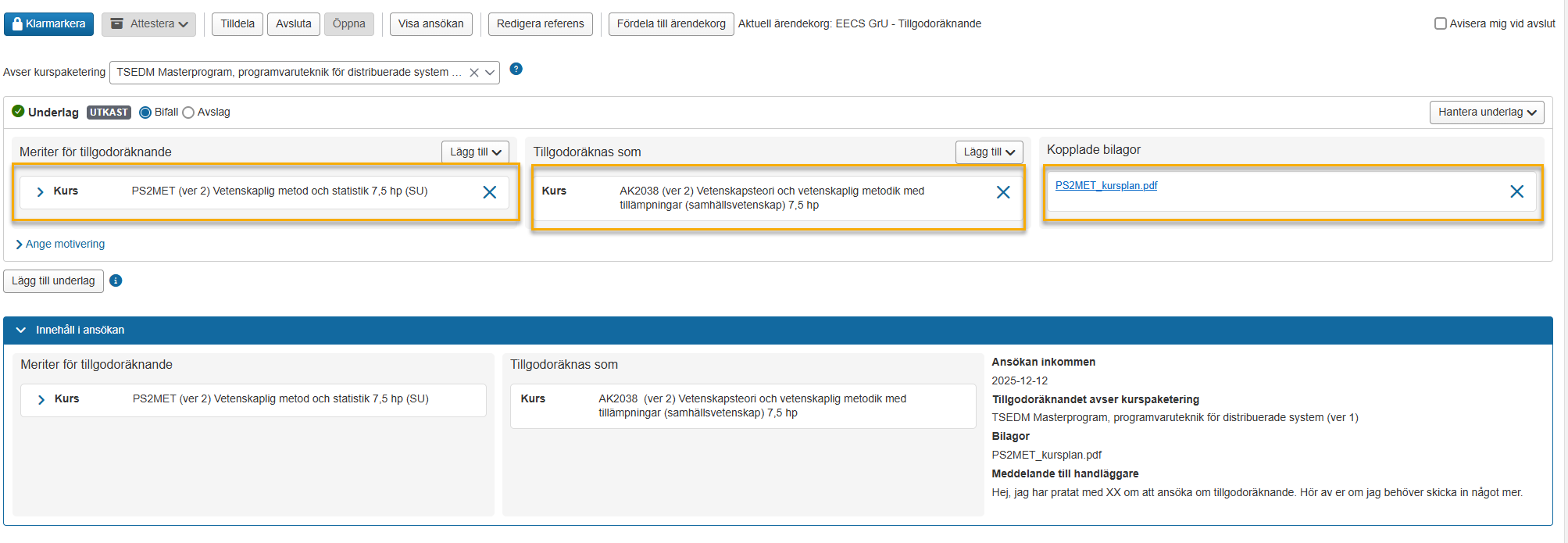Enable Avisera mig vid avslut checkbox
Image resolution: width=1568 pixels, height=543 pixels.
1441,23
